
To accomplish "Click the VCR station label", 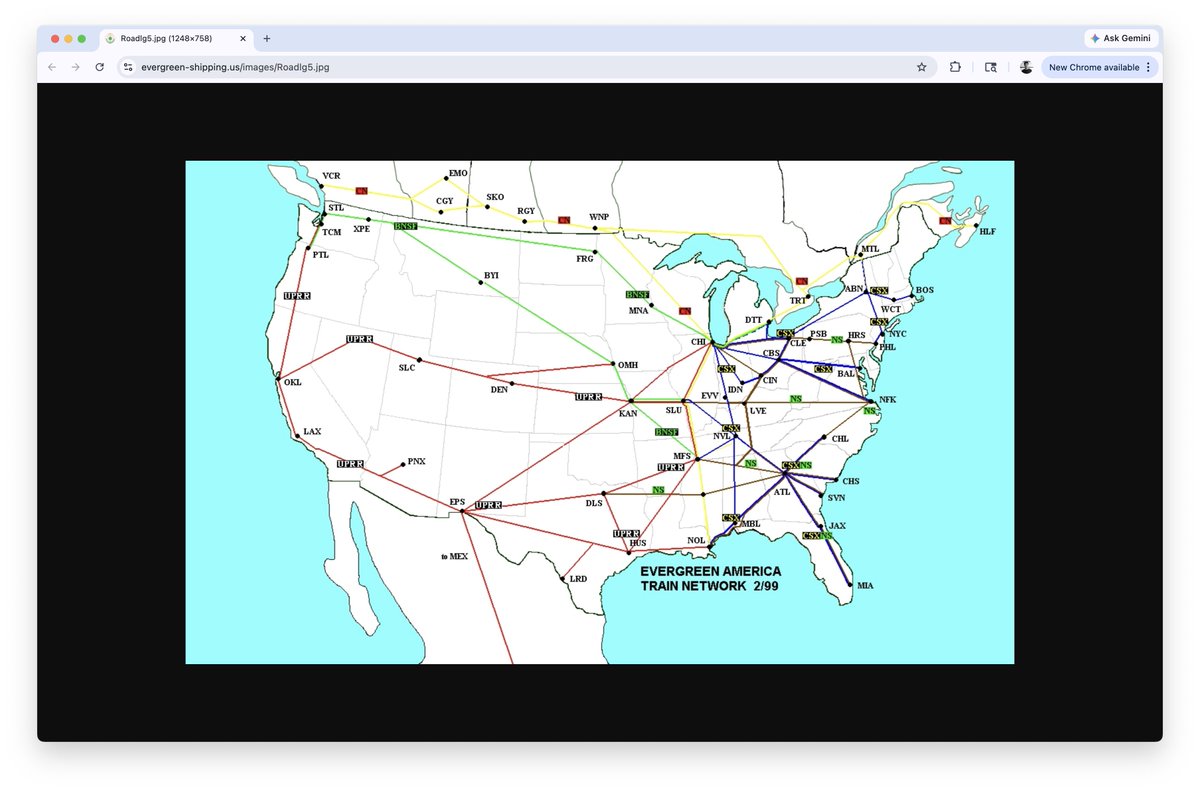I will point(331,176).
